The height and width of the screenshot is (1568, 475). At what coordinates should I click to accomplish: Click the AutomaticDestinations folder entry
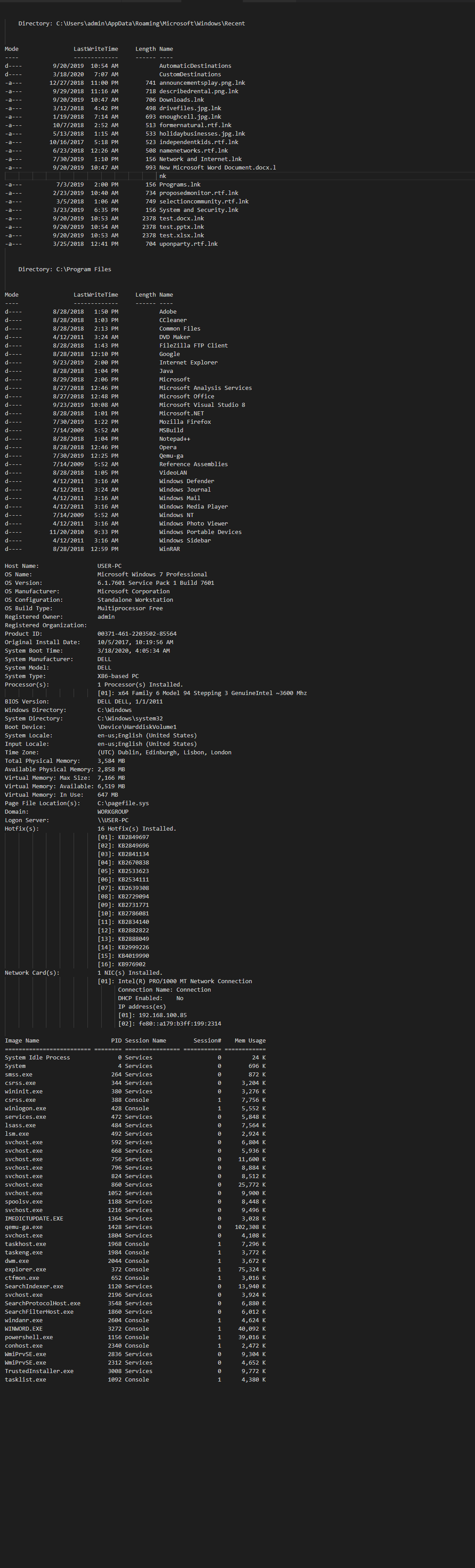pos(195,66)
